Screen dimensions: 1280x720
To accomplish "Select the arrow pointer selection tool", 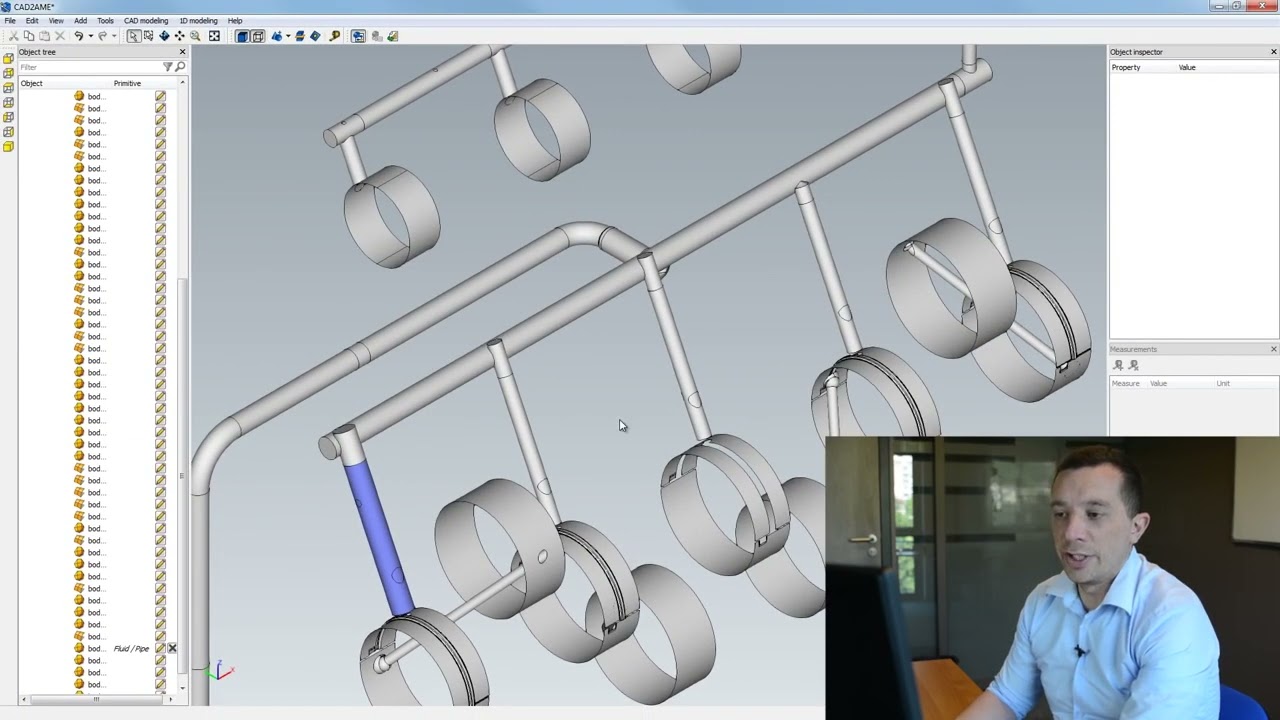I will tap(133, 36).
